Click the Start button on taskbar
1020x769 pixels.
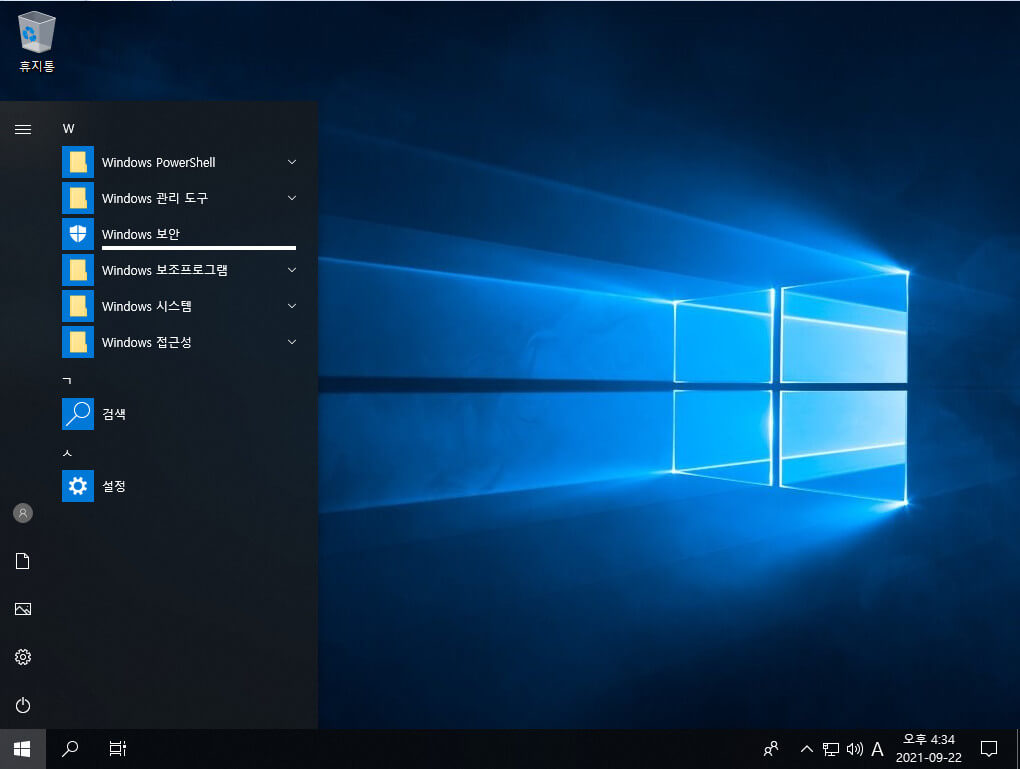pos(22,749)
